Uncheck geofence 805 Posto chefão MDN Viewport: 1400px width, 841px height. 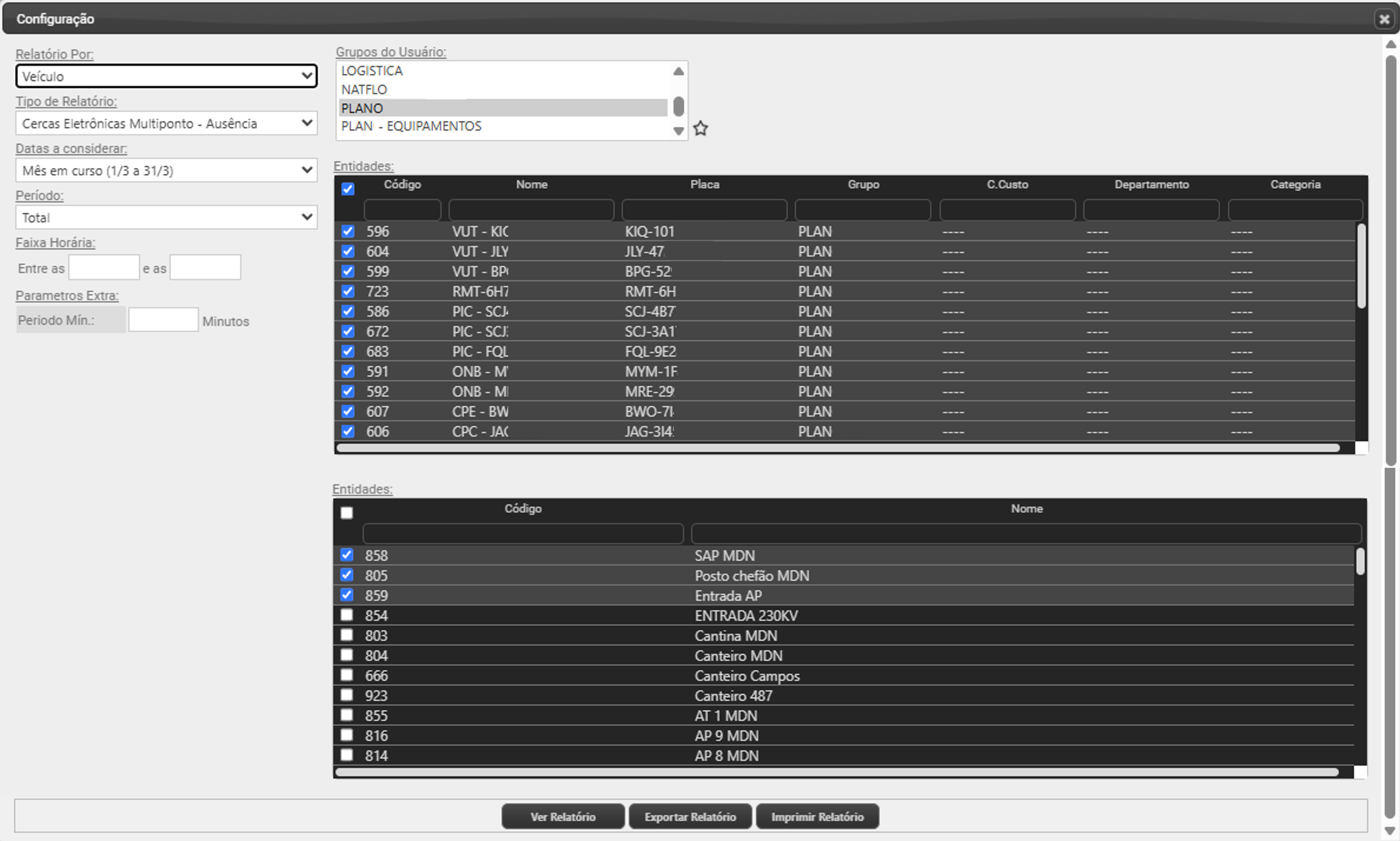point(347,575)
